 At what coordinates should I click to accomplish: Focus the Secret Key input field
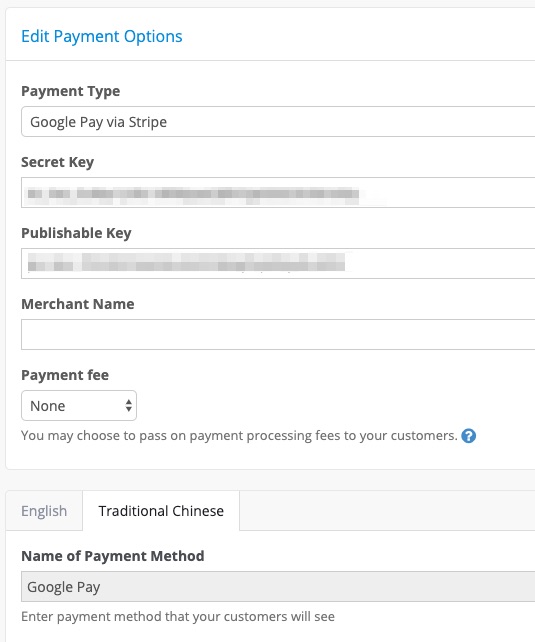(x=278, y=192)
